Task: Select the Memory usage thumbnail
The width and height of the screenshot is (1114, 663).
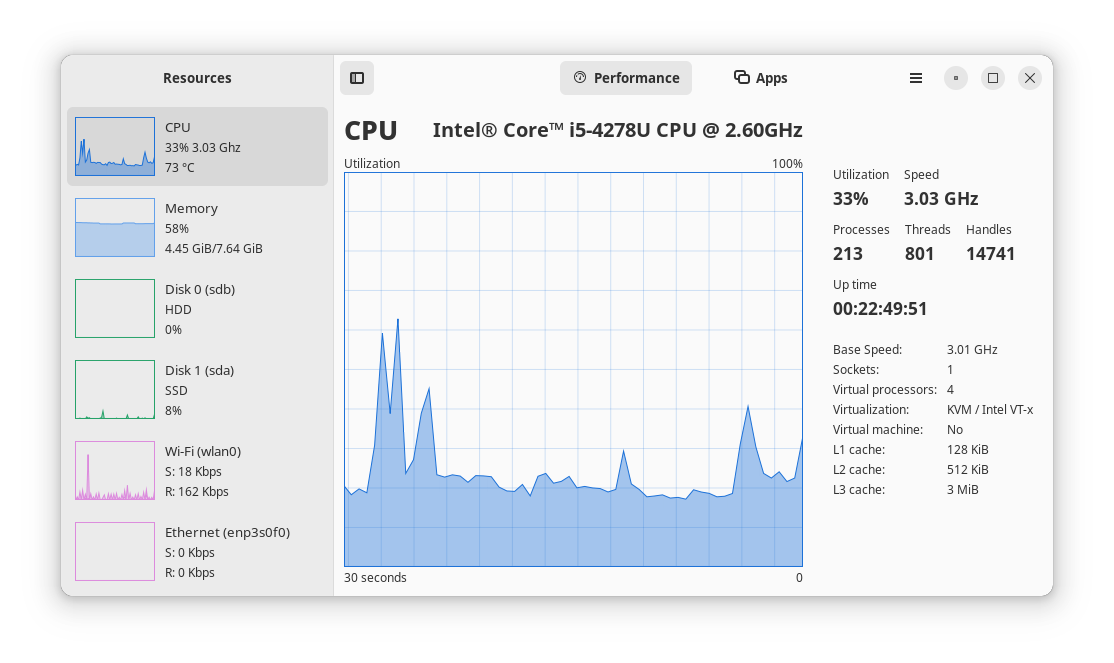Action: coord(115,227)
